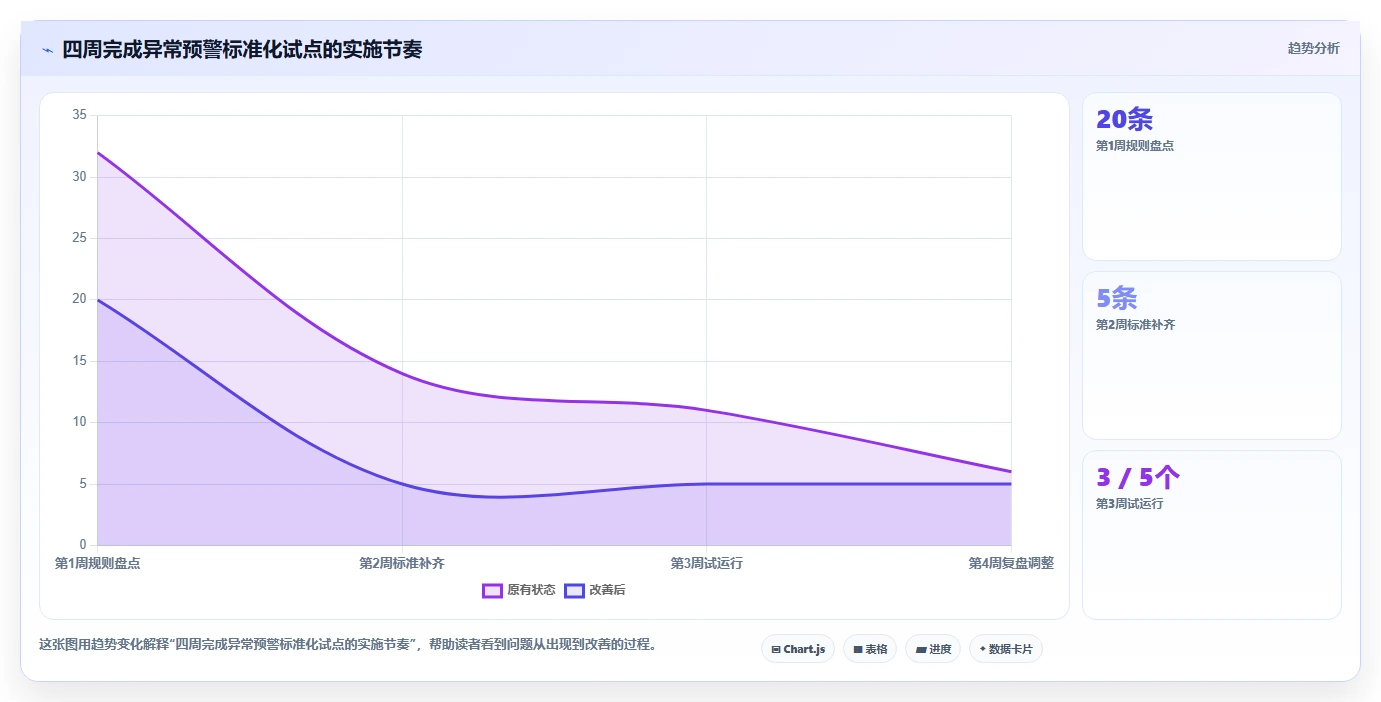Open the 5条 第2周标准补齐 card

coord(1211,355)
